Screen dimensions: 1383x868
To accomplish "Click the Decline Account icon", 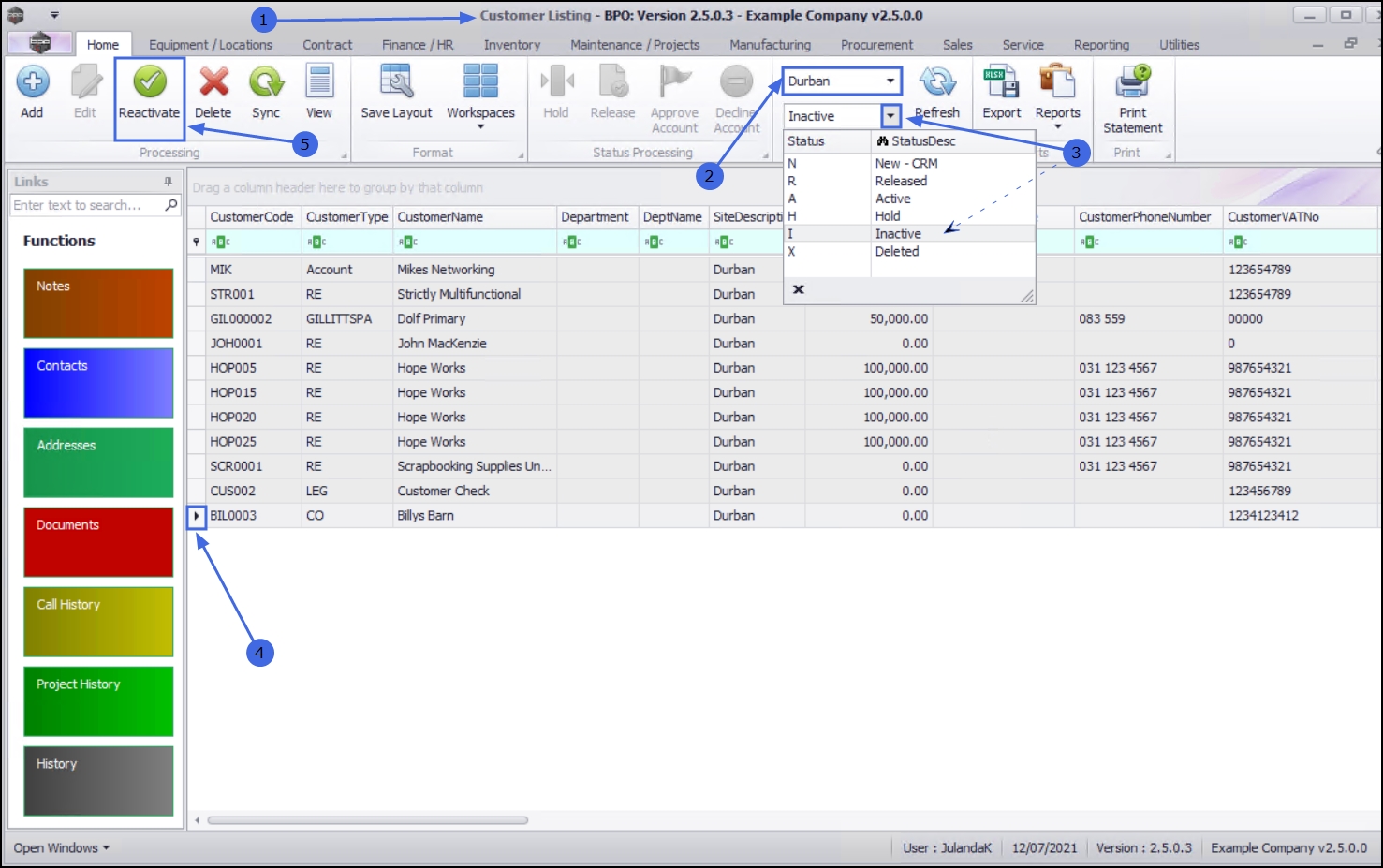I will coord(736,82).
